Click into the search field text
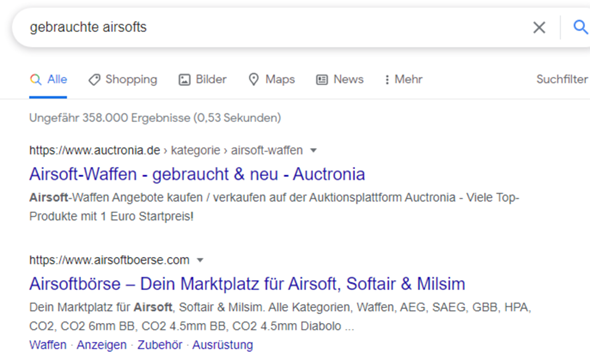This screenshot has width=590, height=361. (x=88, y=27)
